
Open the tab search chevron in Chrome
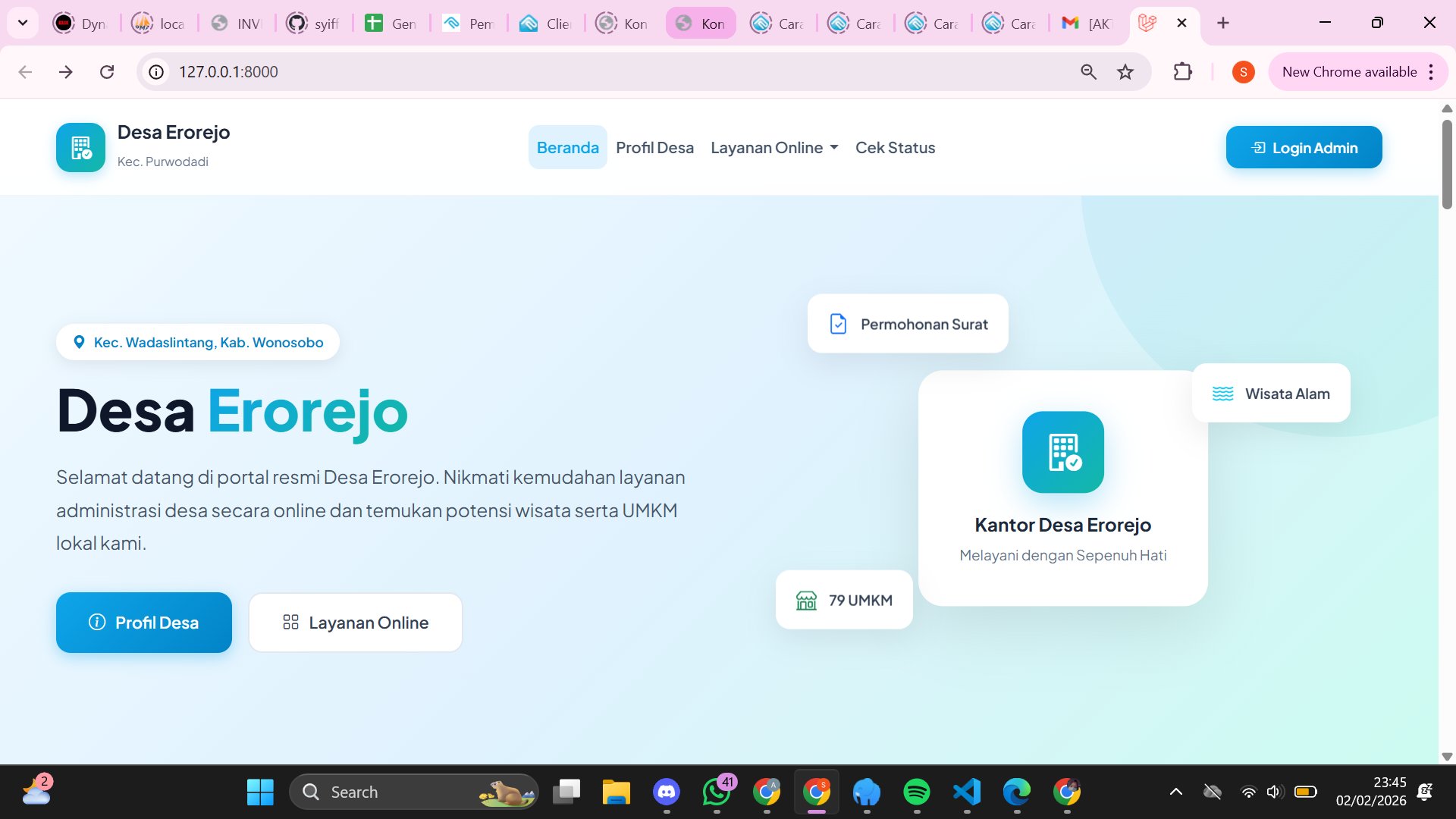point(22,22)
